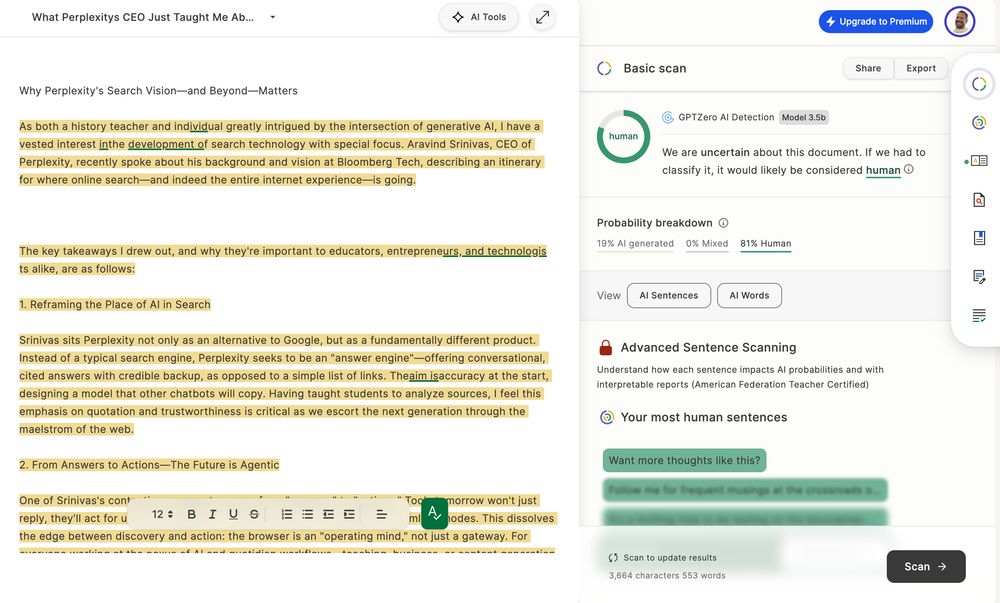
Task: Click Upgrade to Premium button
Action: point(876,21)
